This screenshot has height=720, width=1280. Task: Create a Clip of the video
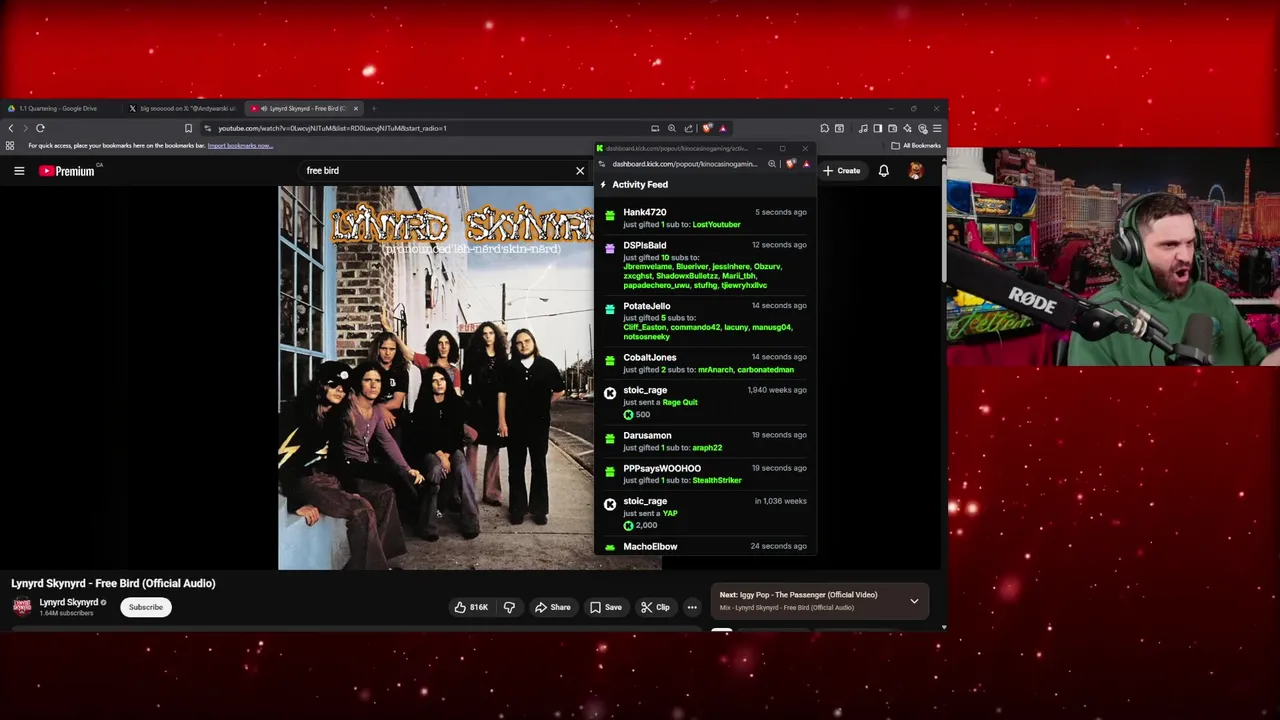(x=656, y=607)
